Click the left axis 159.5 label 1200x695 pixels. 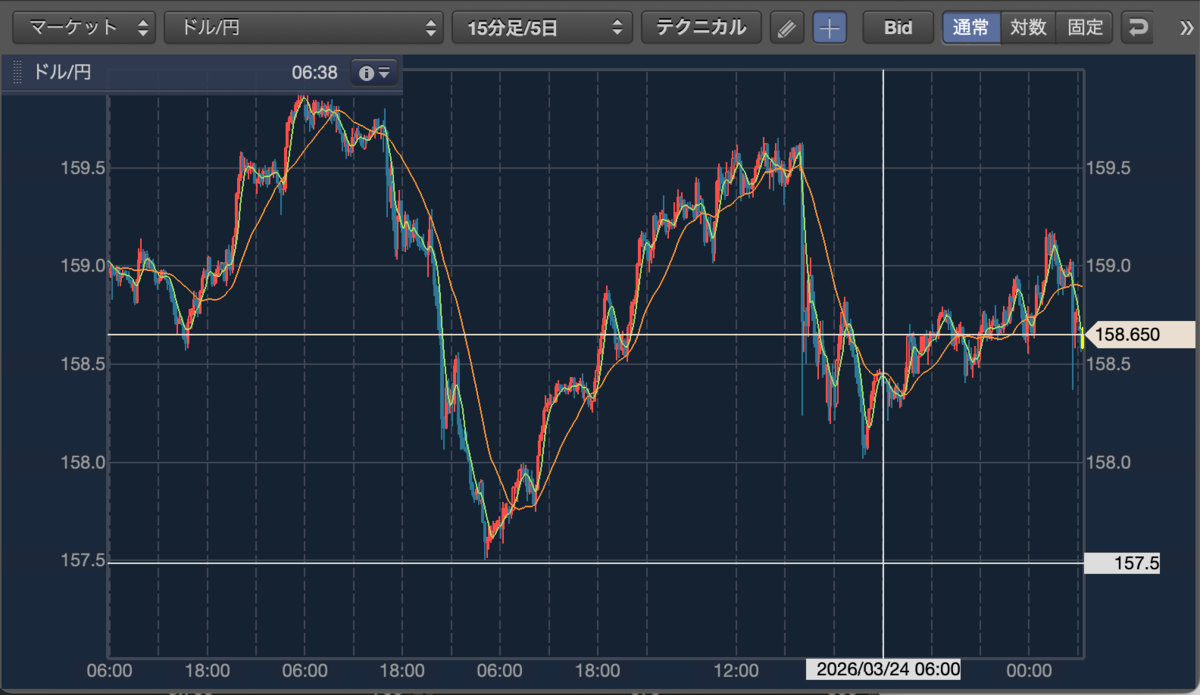tap(83, 168)
